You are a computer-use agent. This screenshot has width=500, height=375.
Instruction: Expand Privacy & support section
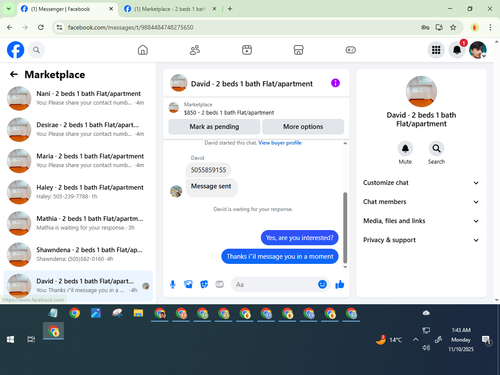click(x=421, y=240)
